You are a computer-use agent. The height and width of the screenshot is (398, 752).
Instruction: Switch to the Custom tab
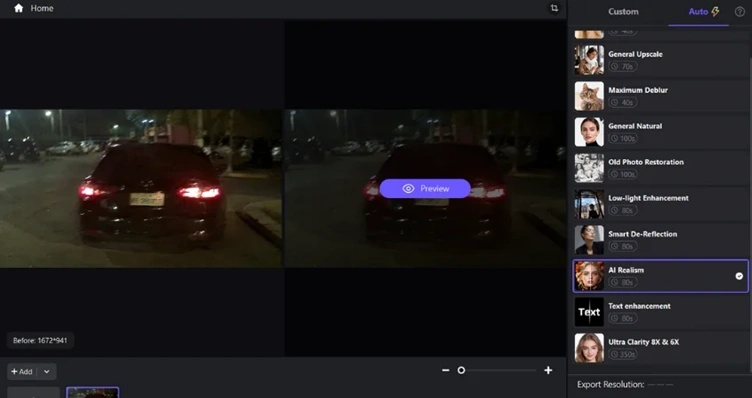623,12
